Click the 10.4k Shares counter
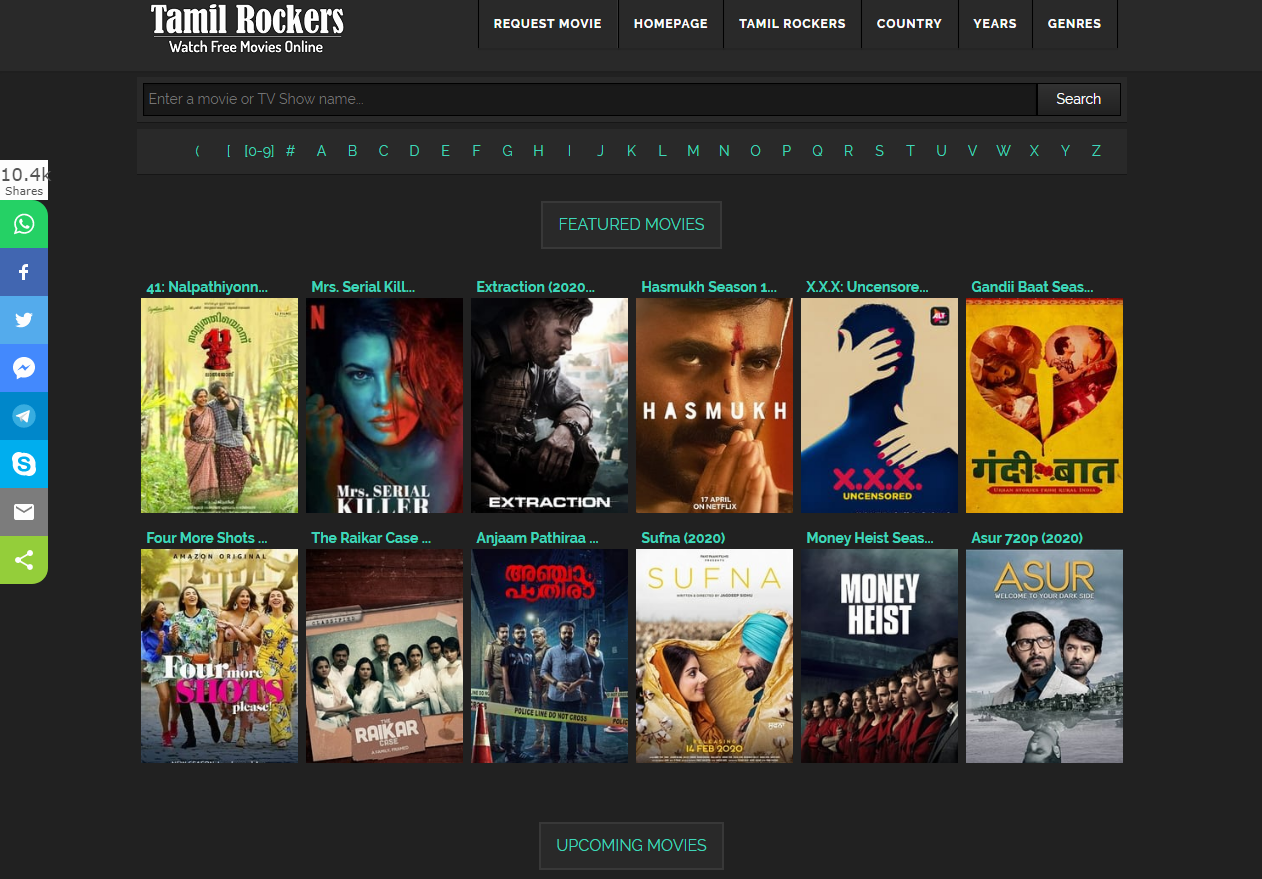 click(24, 181)
